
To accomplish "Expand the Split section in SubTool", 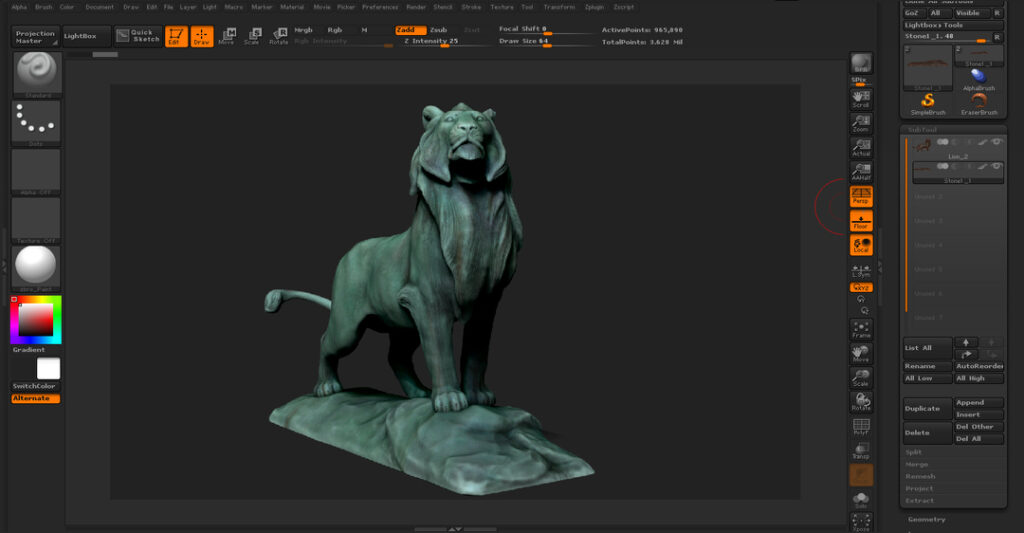I will tap(914, 452).
